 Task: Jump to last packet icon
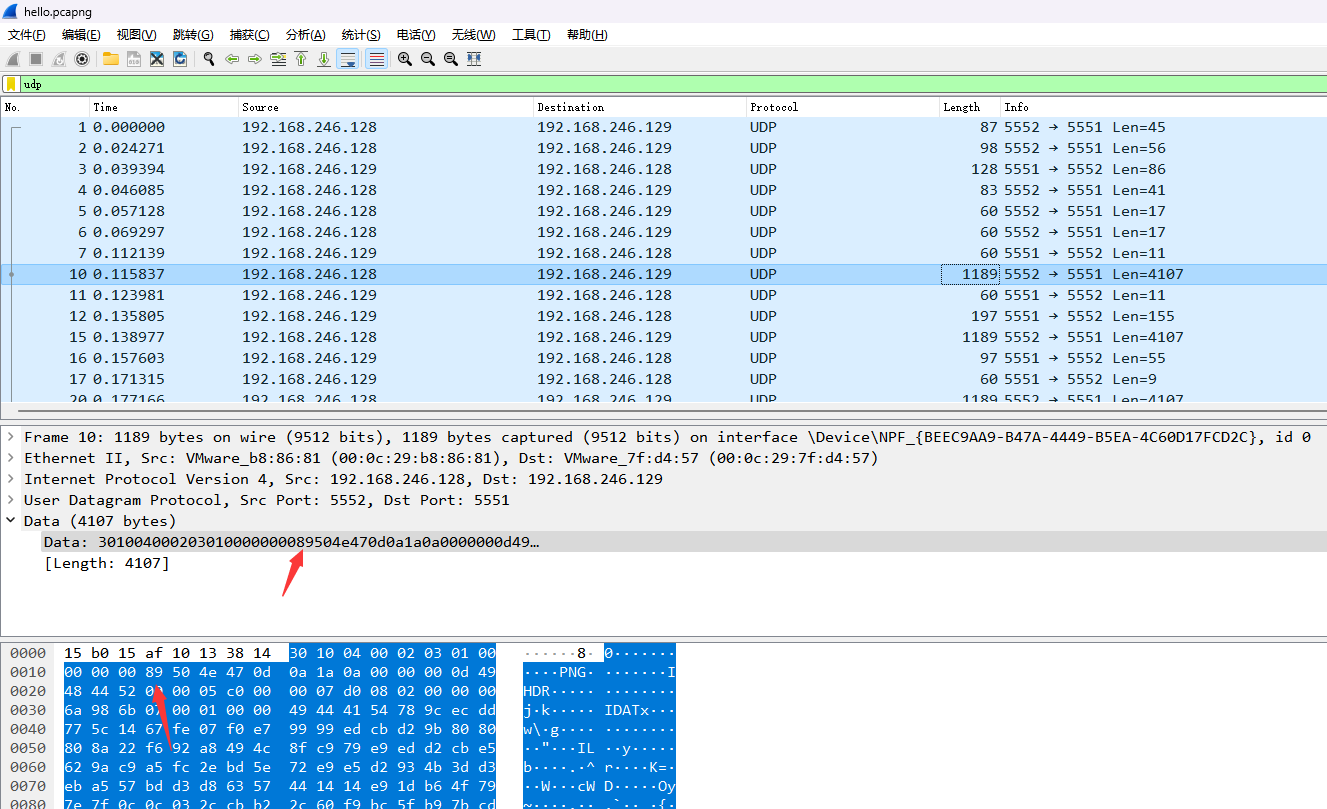324,59
